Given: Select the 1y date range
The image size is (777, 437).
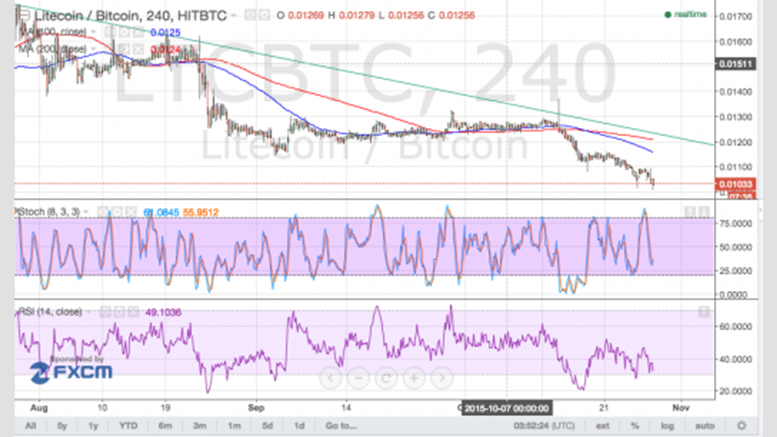Looking at the screenshot, I should coord(93,426).
